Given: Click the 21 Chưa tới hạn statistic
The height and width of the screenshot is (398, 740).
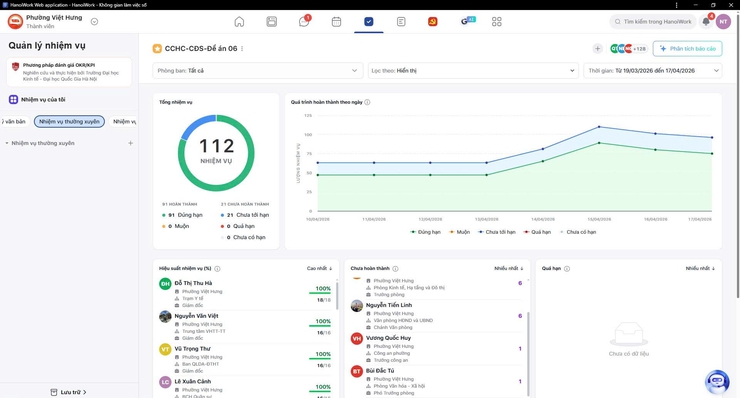Looking at the screenshot, I should (245, 215).
